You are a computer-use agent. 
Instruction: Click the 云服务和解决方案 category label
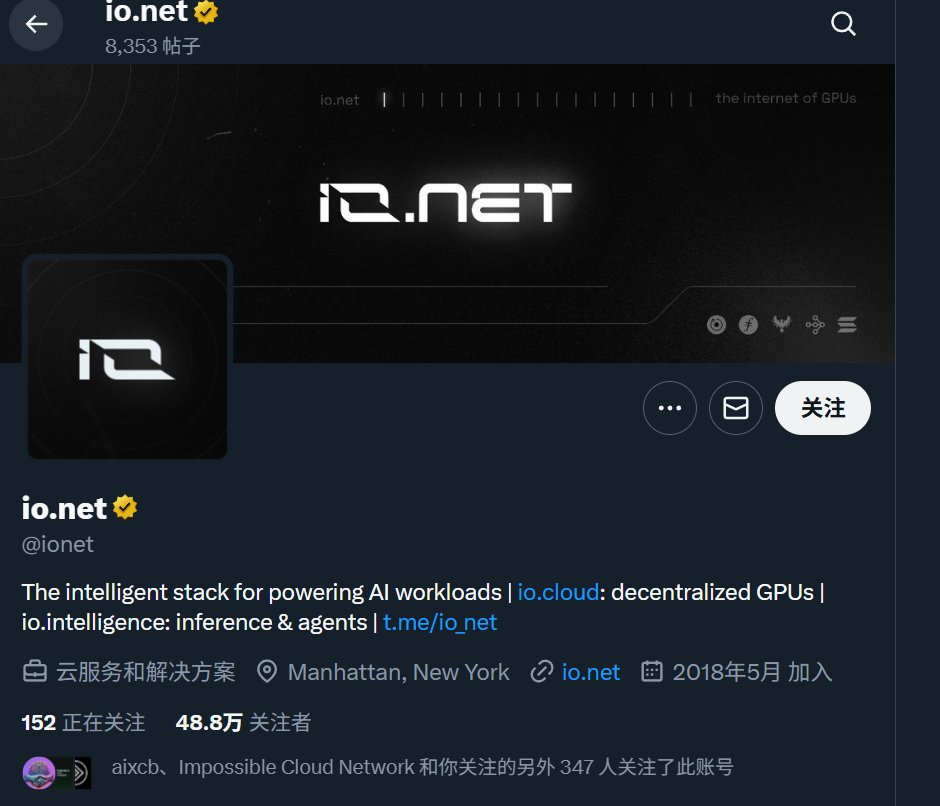pos(146,672)
